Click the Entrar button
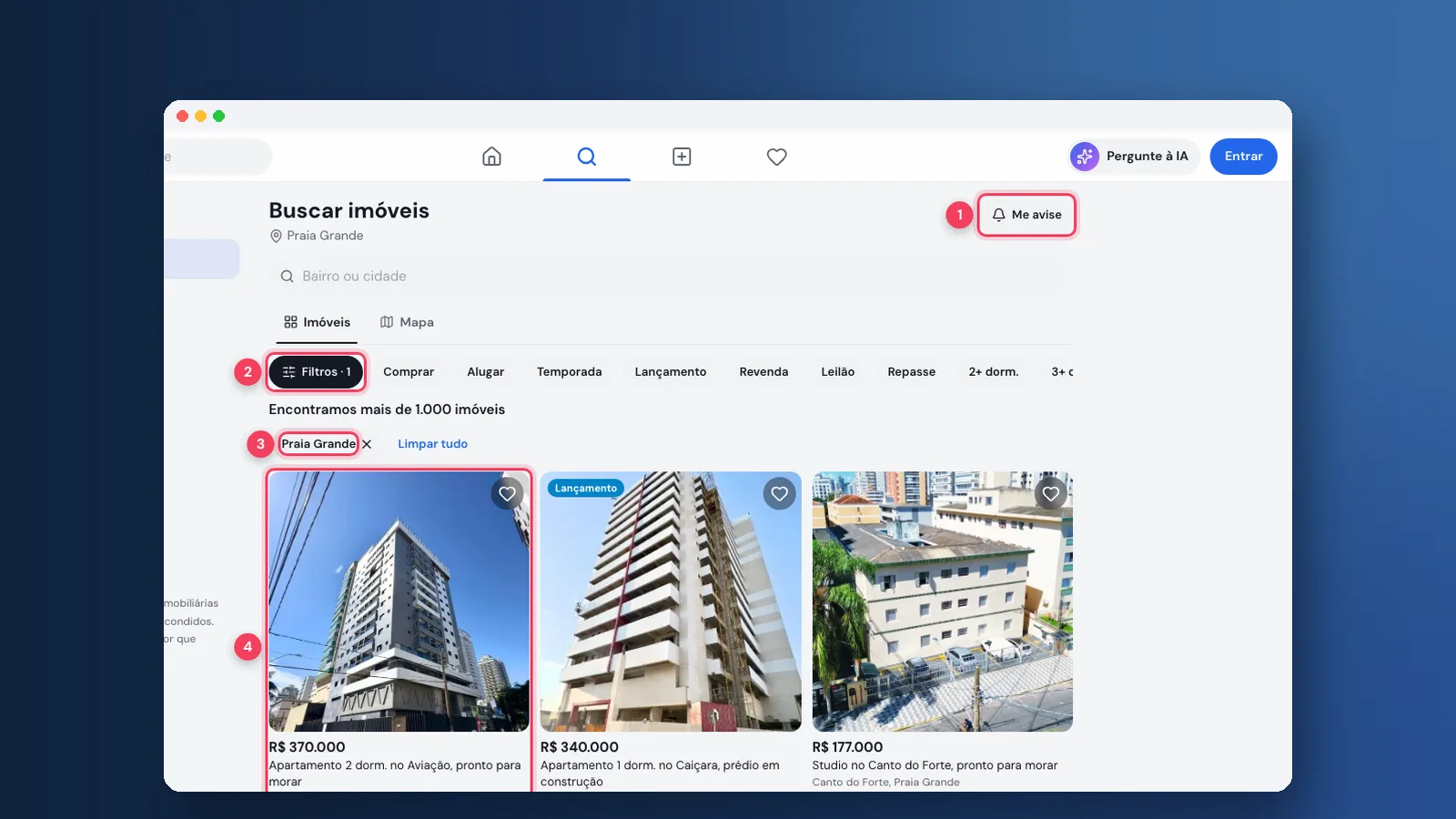 tap(1243, 157)
